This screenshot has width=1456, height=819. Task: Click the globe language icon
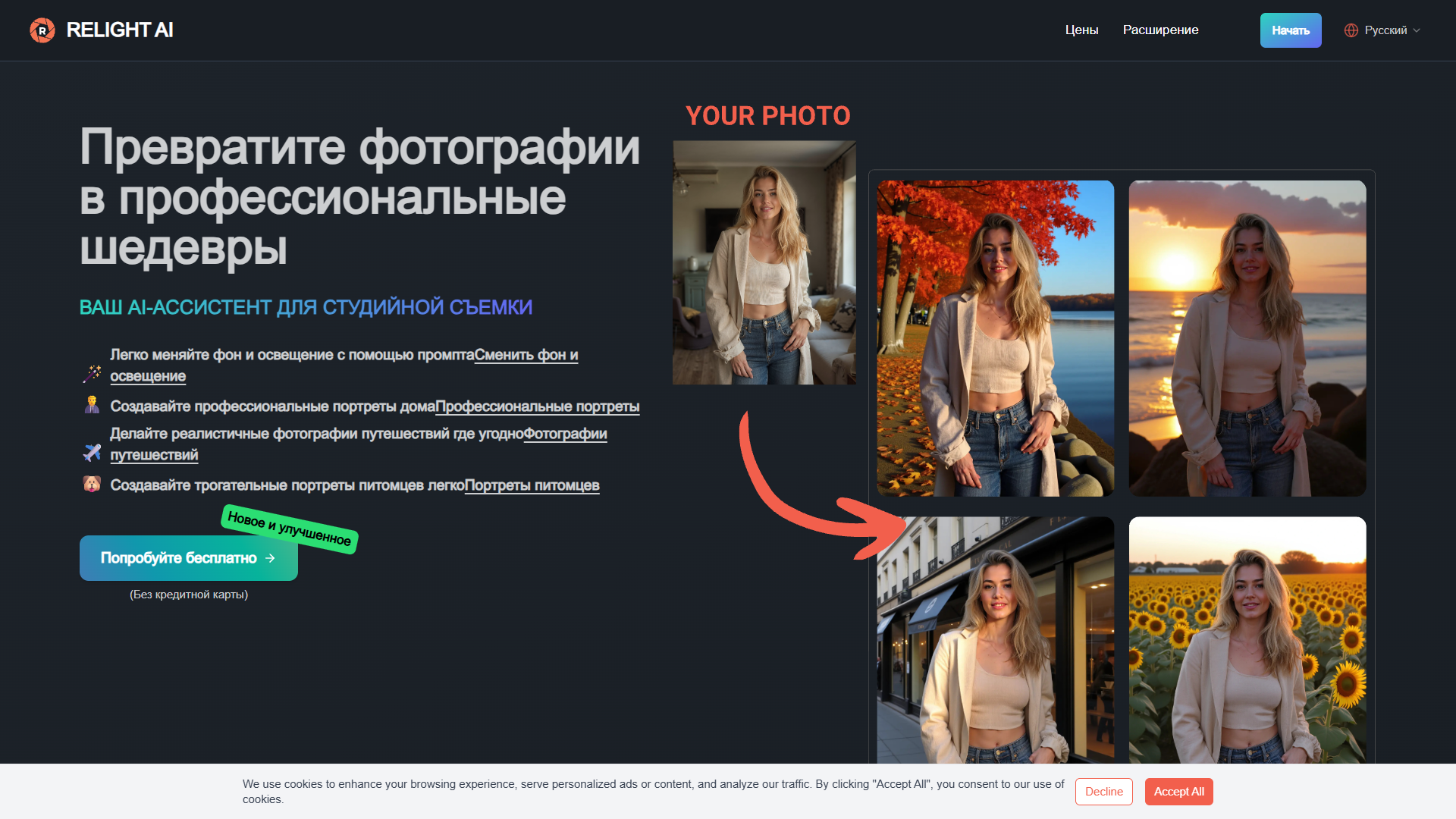pyautogui.click(x=1351, y=30)
